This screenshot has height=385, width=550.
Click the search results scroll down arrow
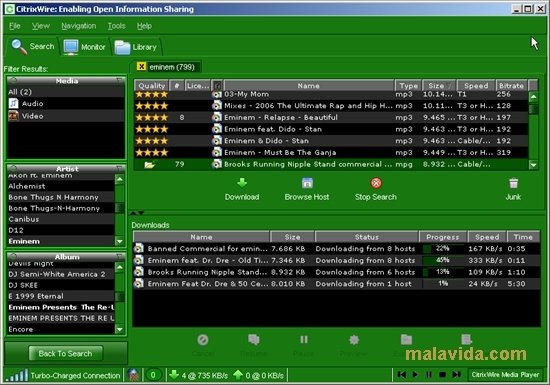pos(533,164)
